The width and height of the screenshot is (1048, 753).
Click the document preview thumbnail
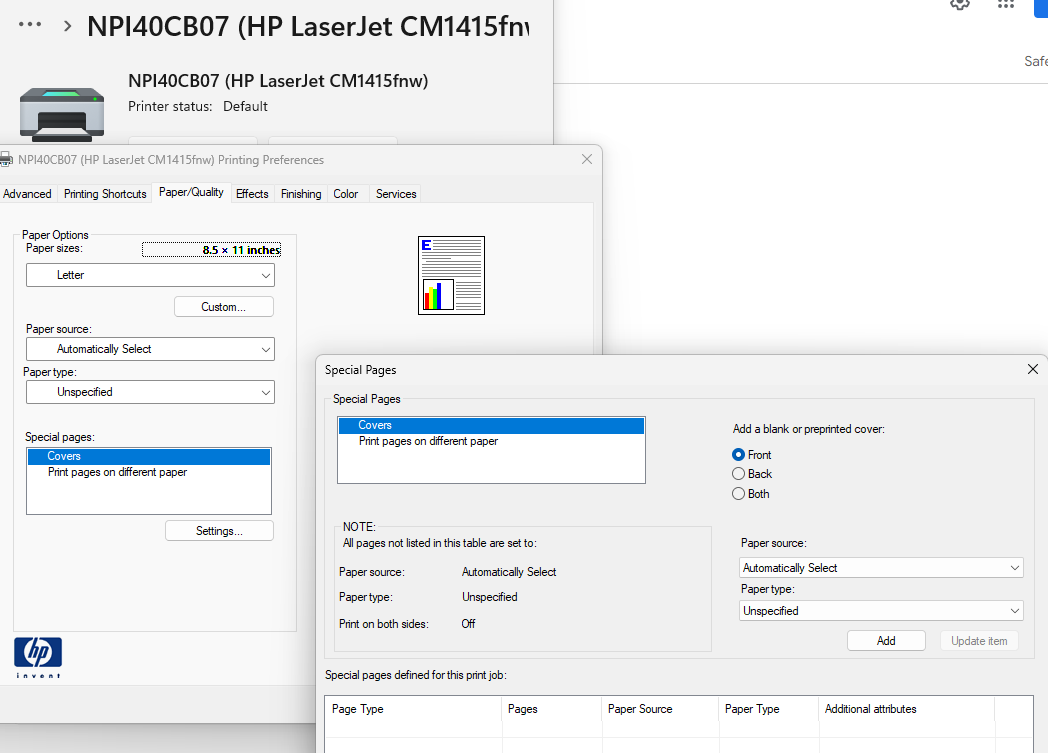(x=451, y=275)
